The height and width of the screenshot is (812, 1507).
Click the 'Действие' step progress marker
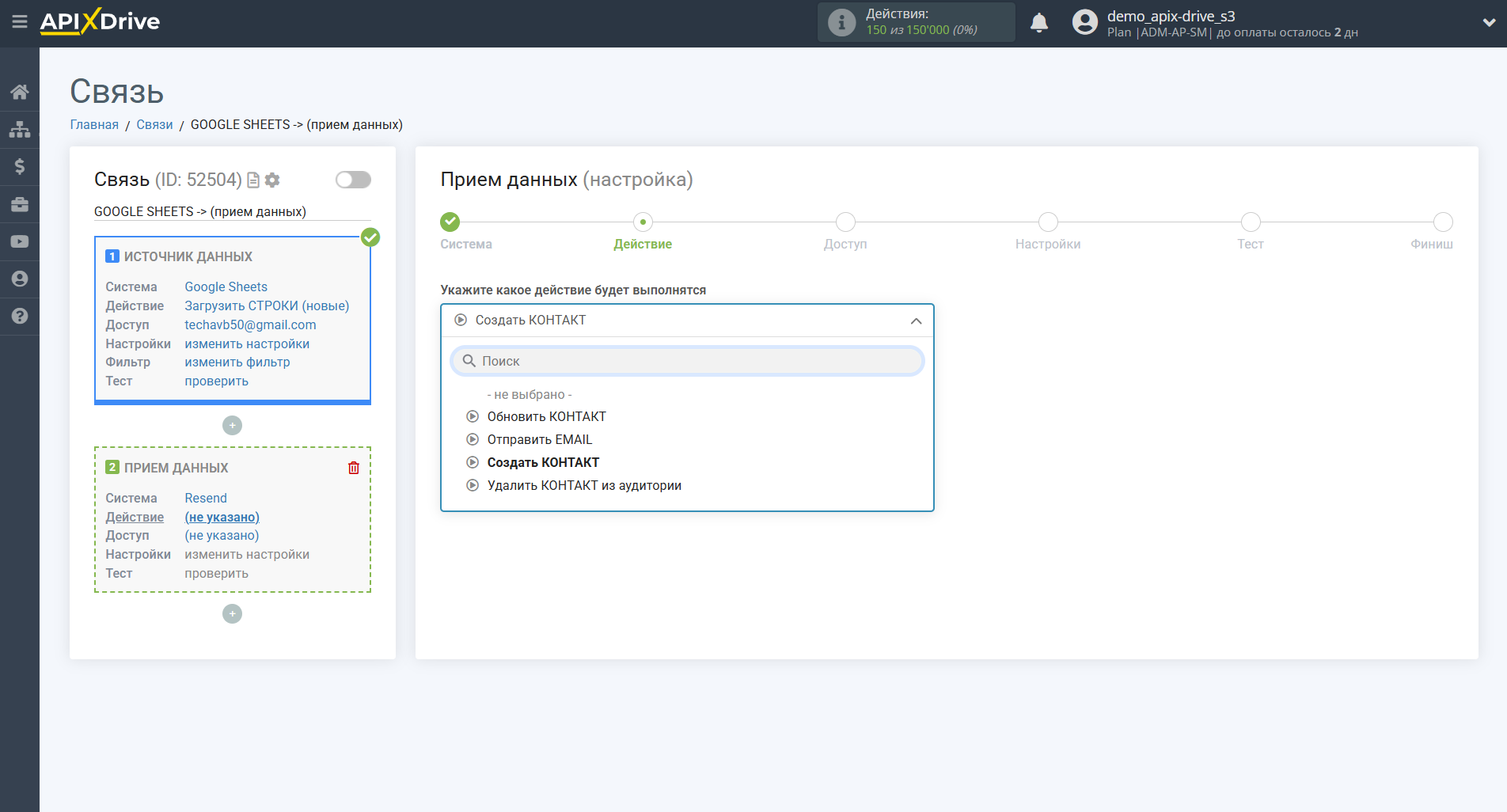pyautogui.click(x=643, y=222)
